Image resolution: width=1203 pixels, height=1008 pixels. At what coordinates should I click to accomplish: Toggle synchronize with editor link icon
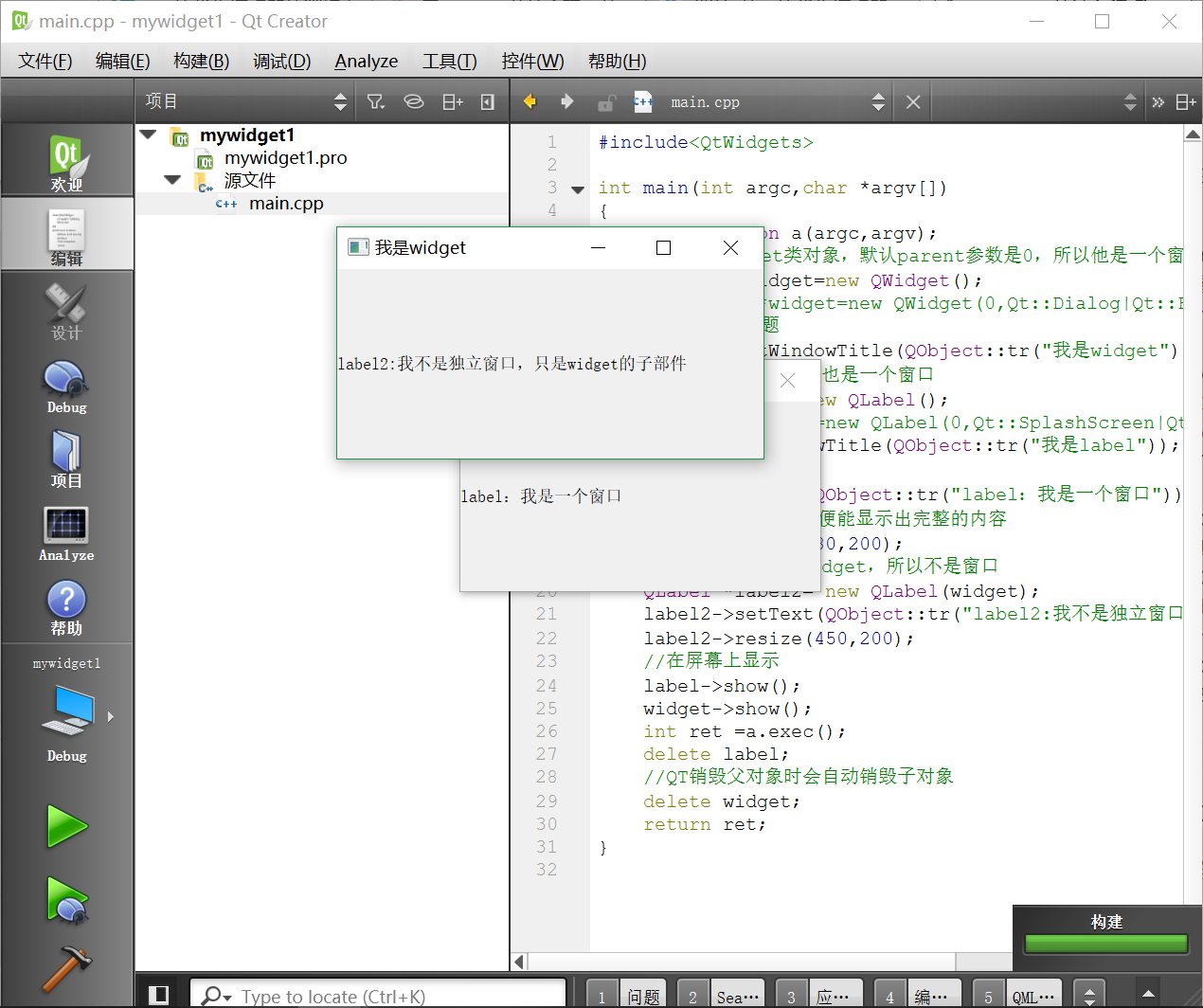[414, 101]
